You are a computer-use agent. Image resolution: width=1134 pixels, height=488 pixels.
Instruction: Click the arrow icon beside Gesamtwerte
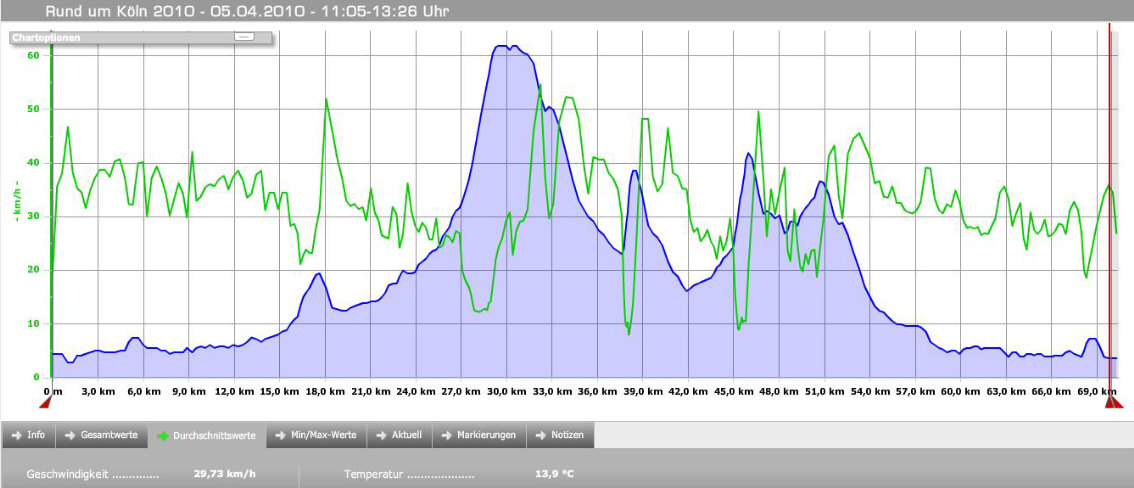point(70,435)
